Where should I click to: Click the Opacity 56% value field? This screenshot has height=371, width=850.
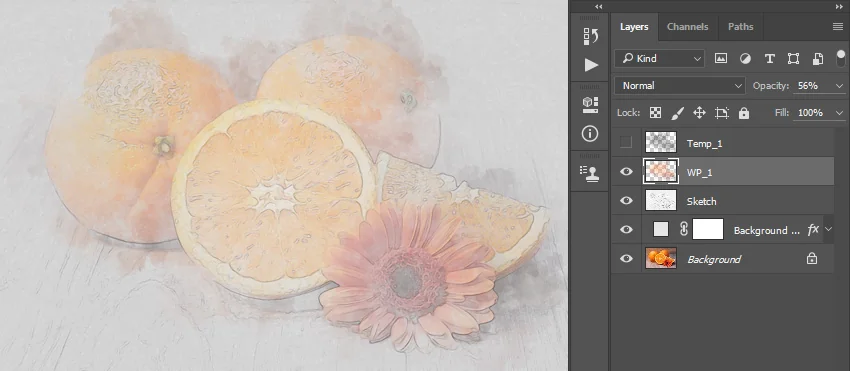click(808, 86)
